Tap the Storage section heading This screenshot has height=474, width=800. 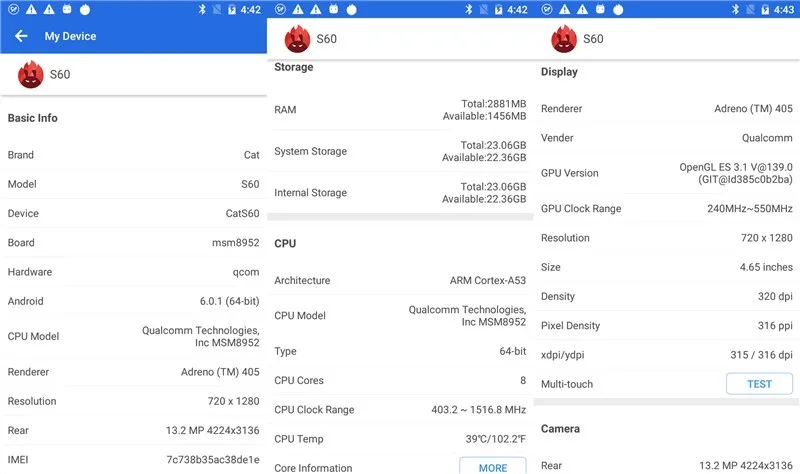[294, 67]
